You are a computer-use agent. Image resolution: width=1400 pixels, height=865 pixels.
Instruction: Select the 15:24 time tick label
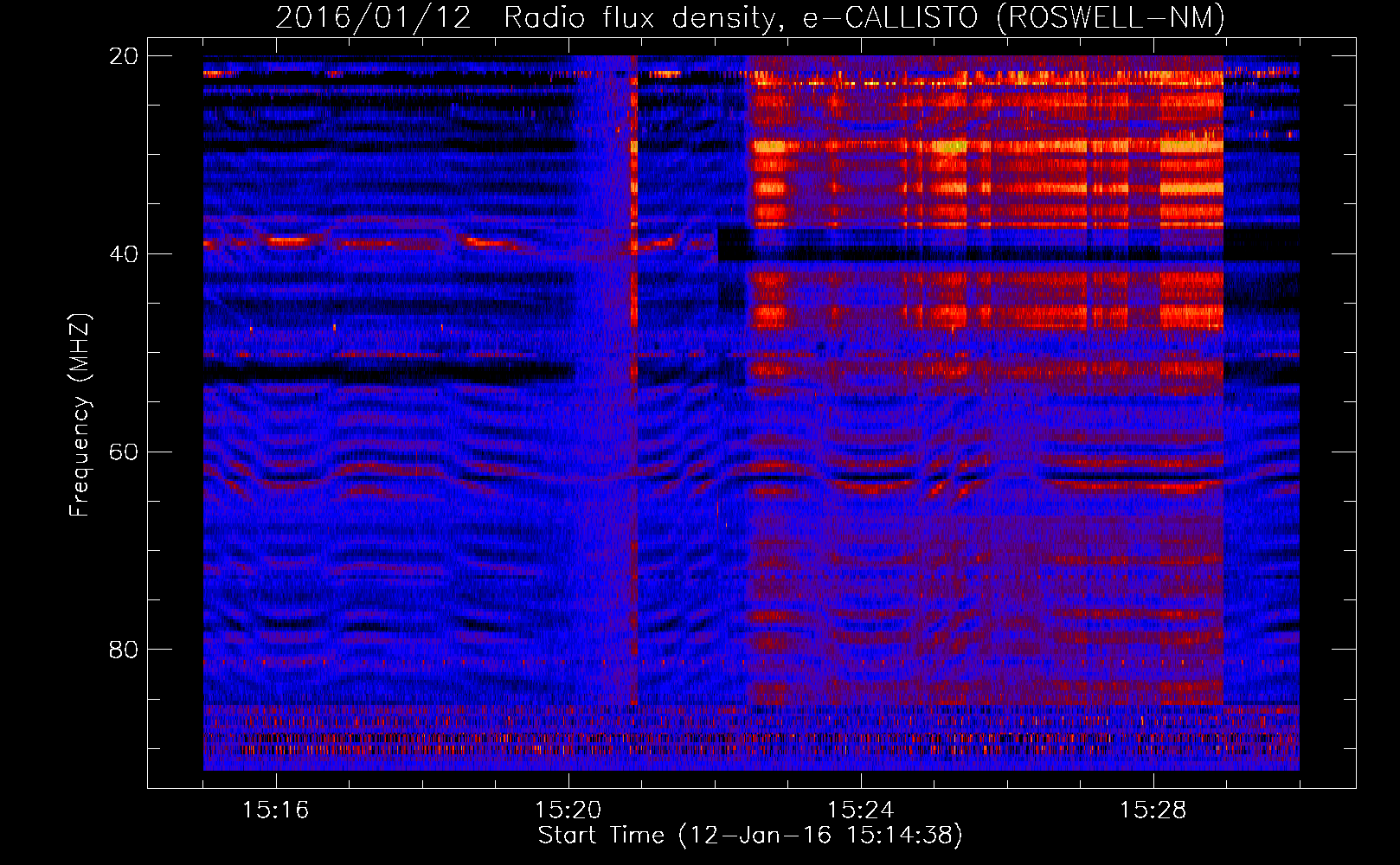click(x=860, y=811)
